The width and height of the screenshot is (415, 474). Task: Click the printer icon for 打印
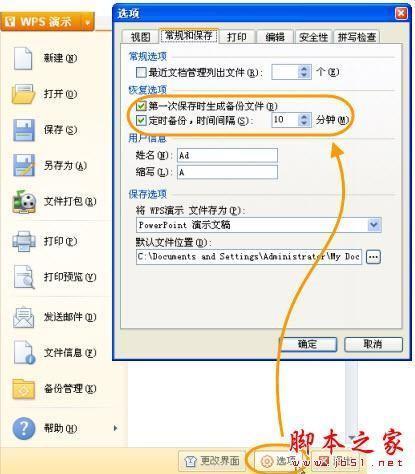(x=24, y=241)
